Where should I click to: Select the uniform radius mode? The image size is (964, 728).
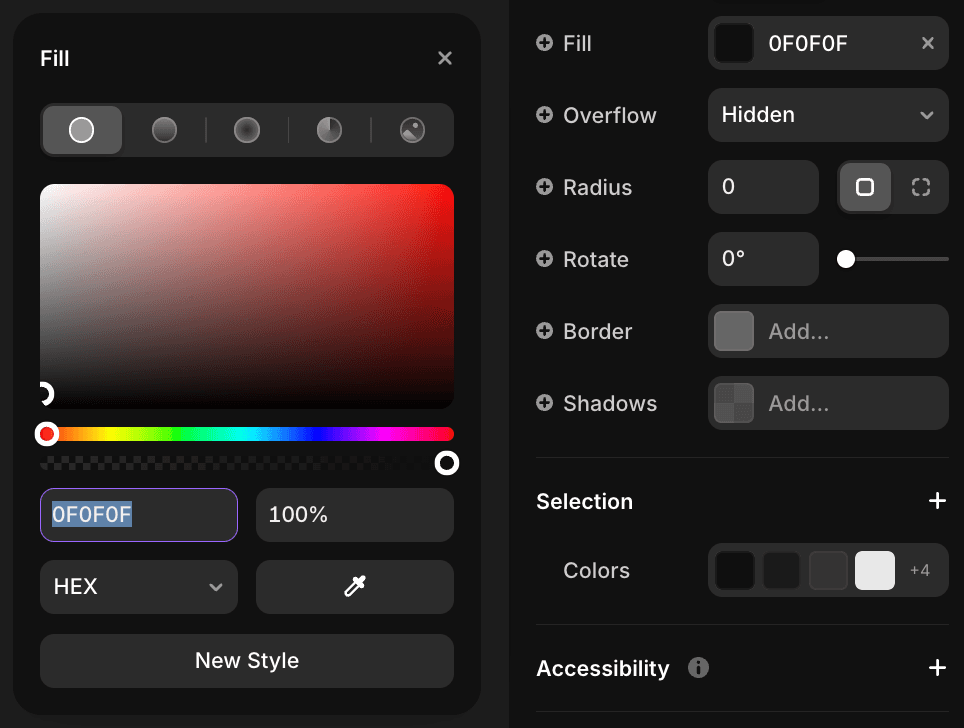coord(865,187)
